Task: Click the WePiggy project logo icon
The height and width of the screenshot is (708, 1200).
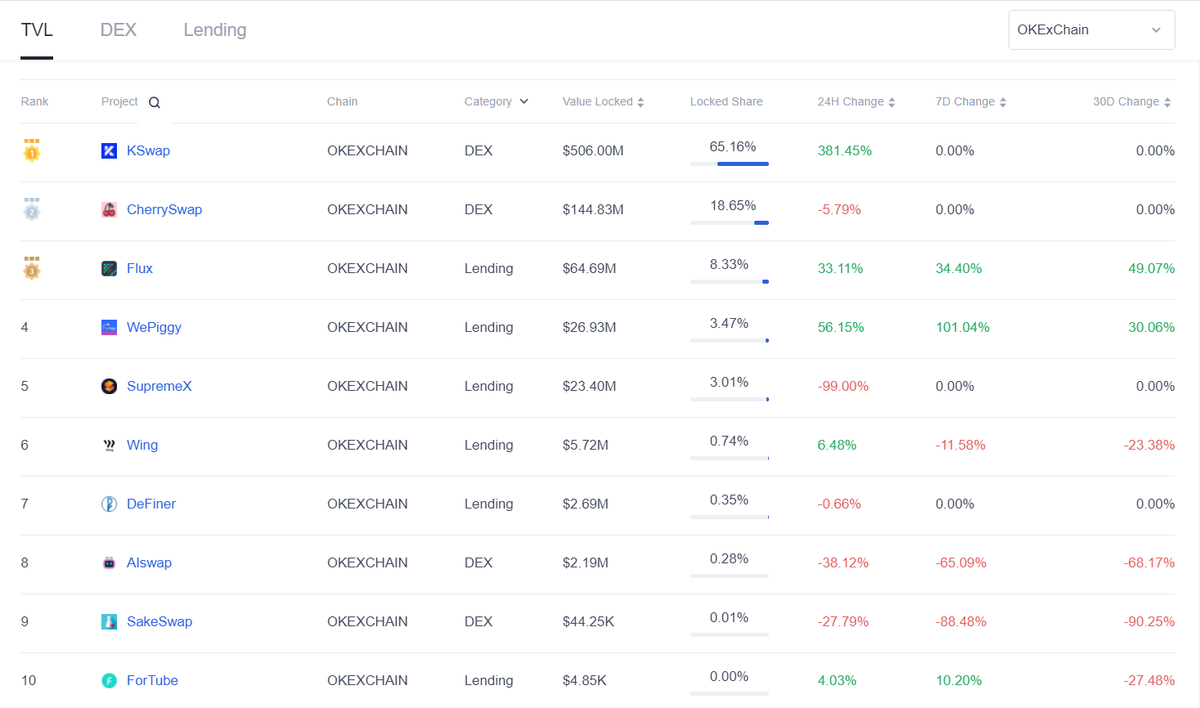Action: (109, 328)
